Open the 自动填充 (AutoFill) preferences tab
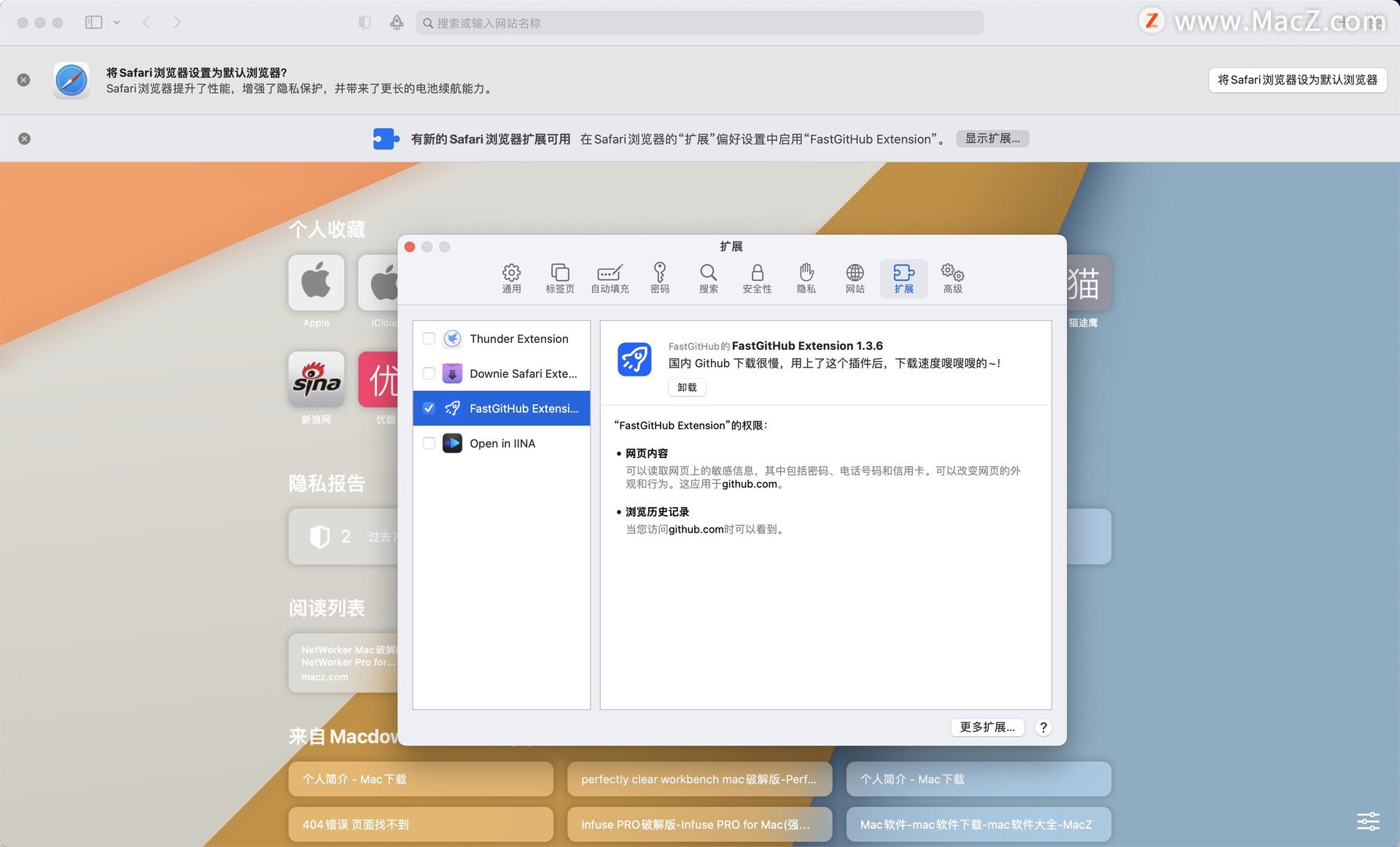Screen dimensions: 1400x847 tap(610, 278)
